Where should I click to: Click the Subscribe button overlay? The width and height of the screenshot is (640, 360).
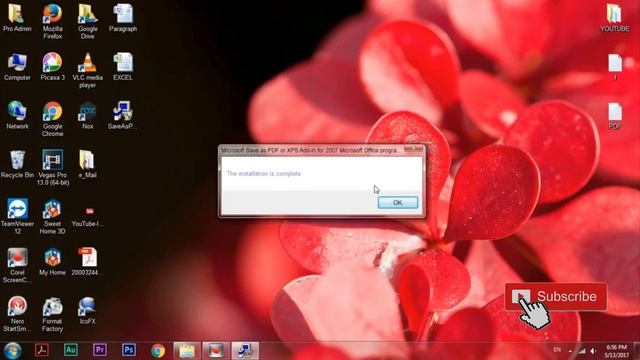(556, 297)
